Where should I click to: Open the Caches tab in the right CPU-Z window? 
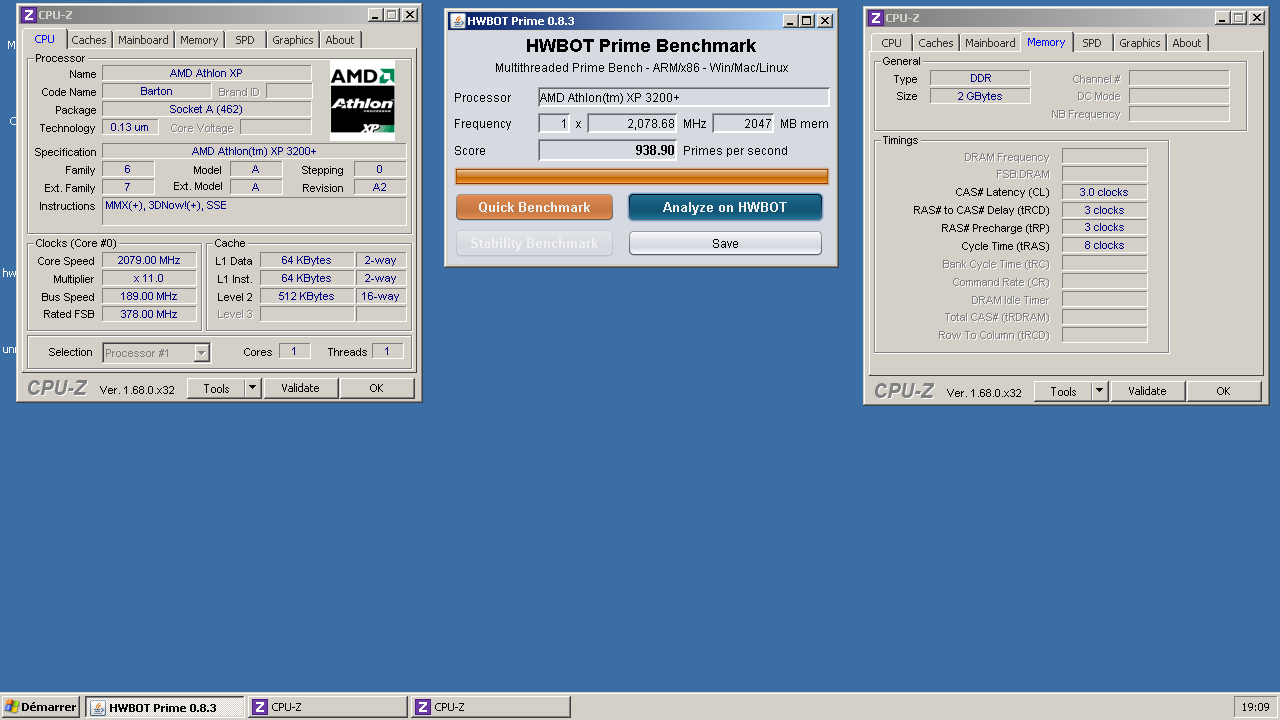pos(936,43)
